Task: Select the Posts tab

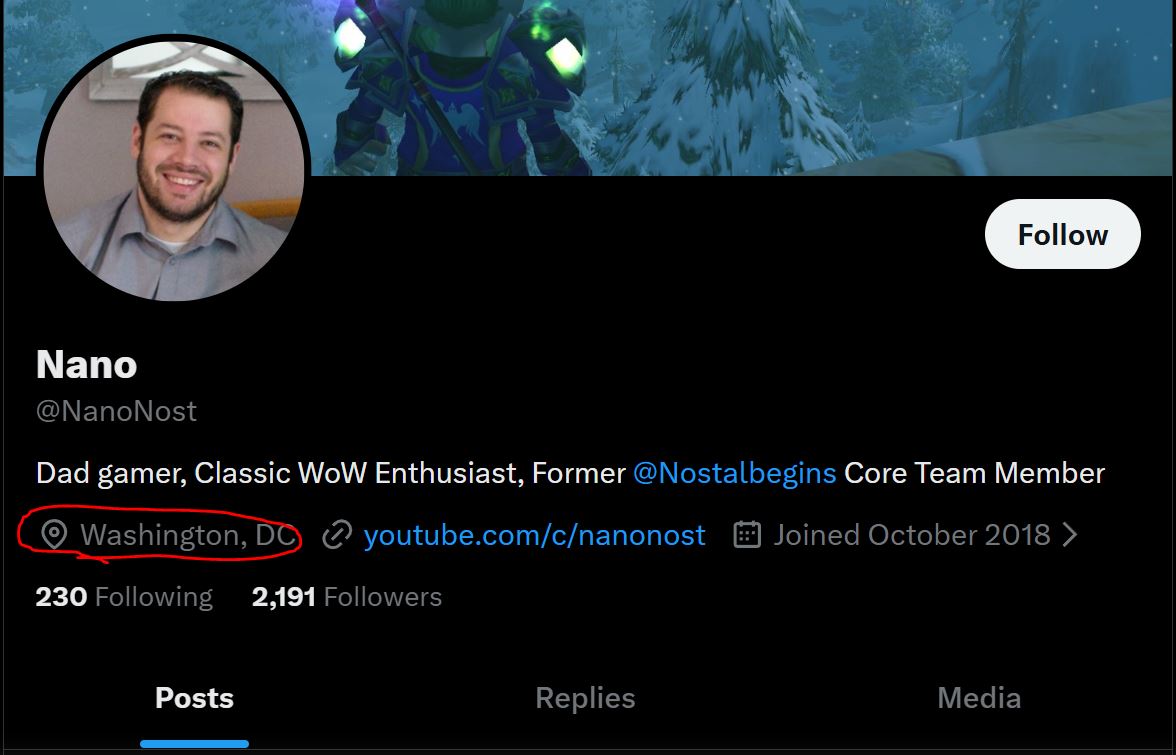Action: point(194,698)
